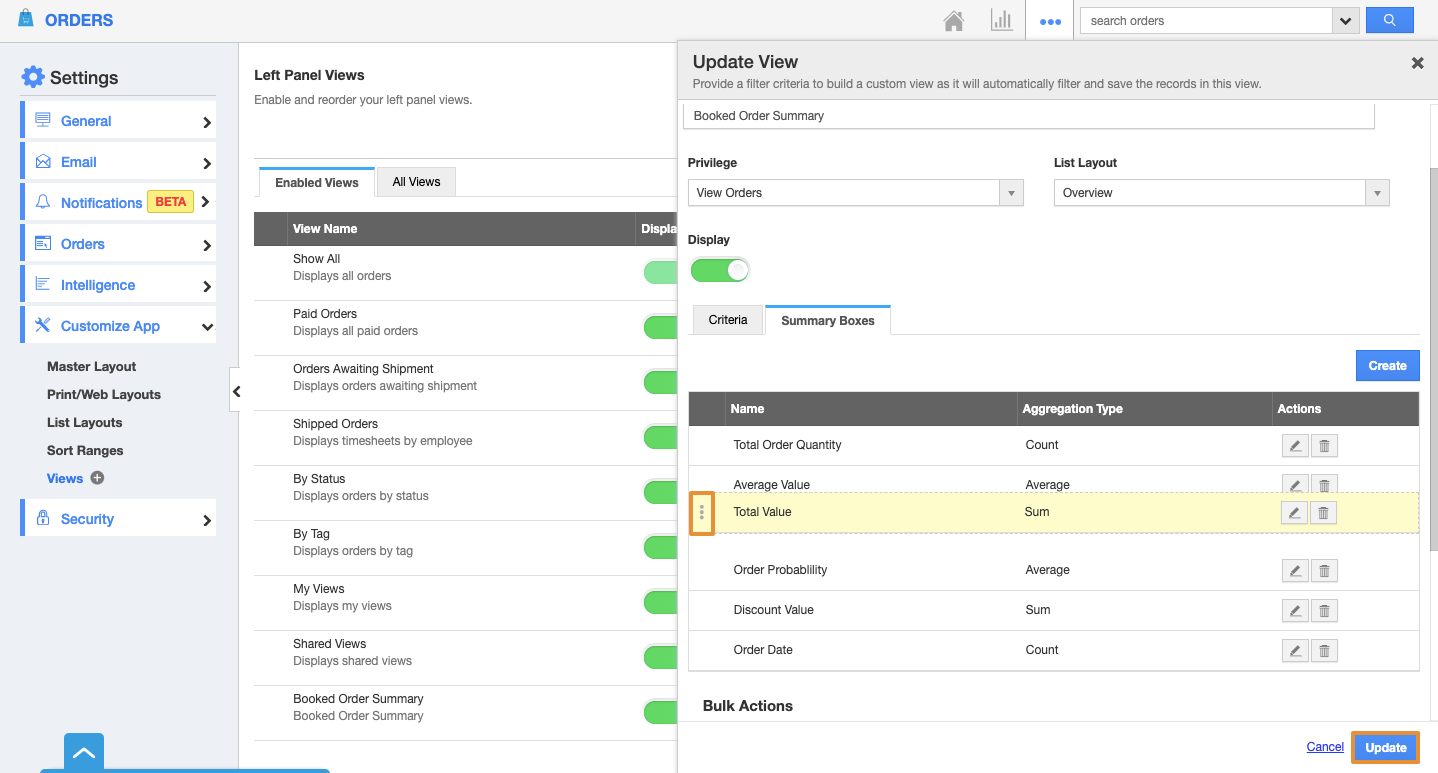Expand the search orders dropdown arrow
Image resolution: width=1438 pixels, height=773 pixels.
pyautogui.click(x=1346, y=20)
